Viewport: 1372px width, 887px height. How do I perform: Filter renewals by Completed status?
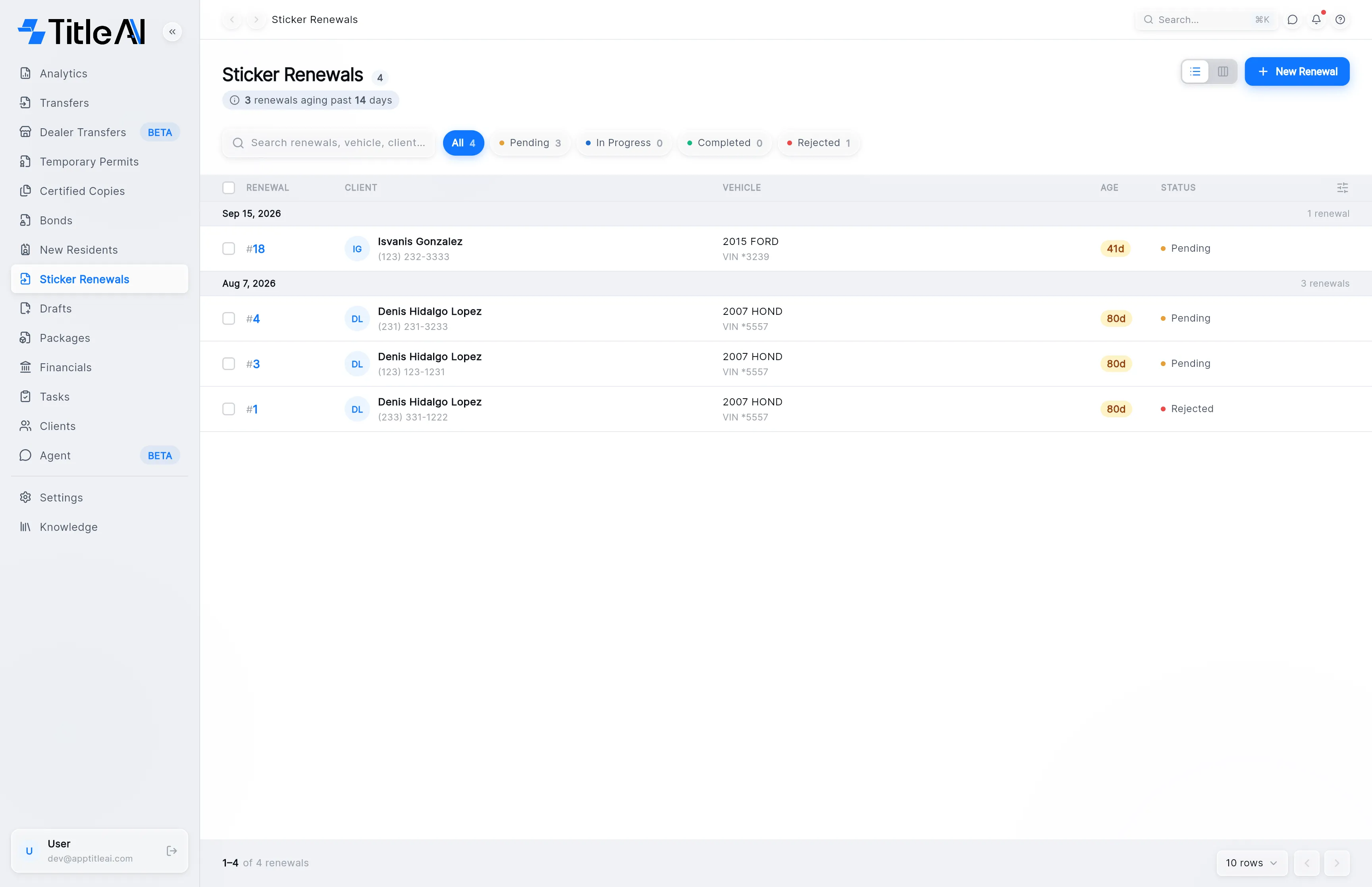tap(725, 143)
